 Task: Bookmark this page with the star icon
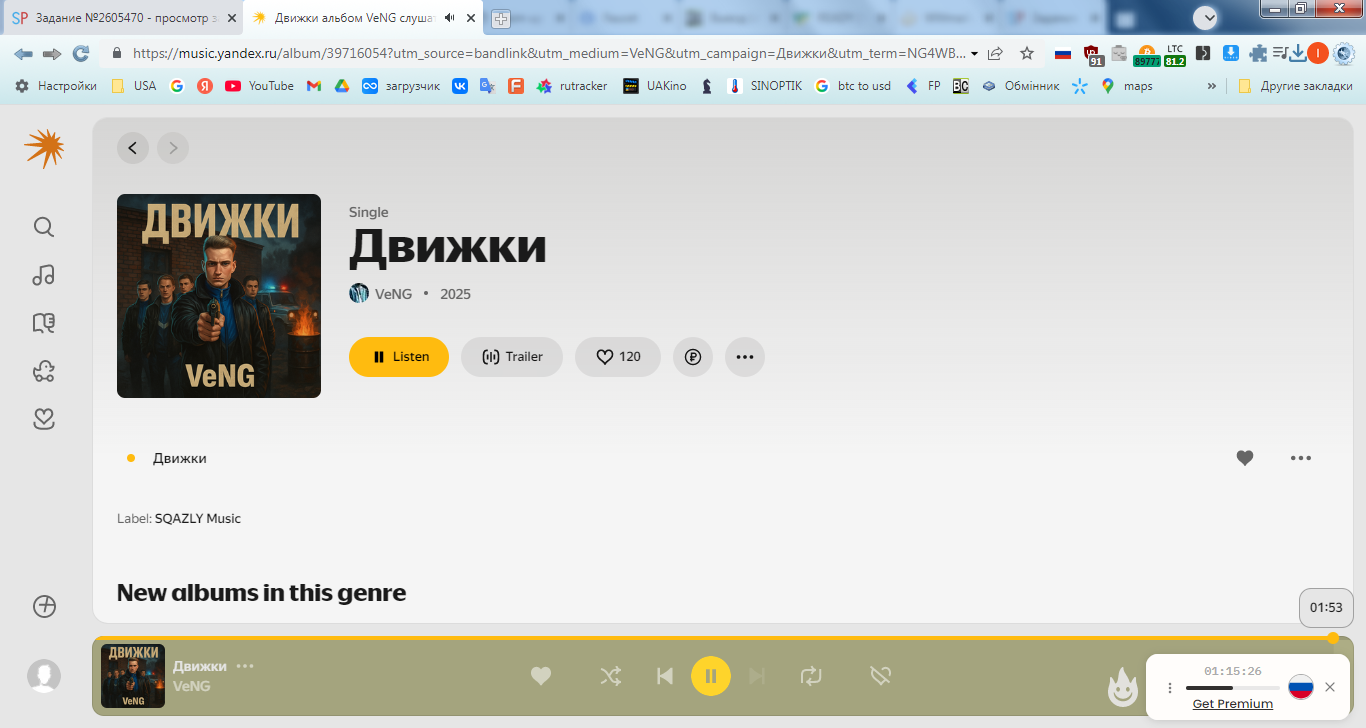click(x=1027, y=53)
